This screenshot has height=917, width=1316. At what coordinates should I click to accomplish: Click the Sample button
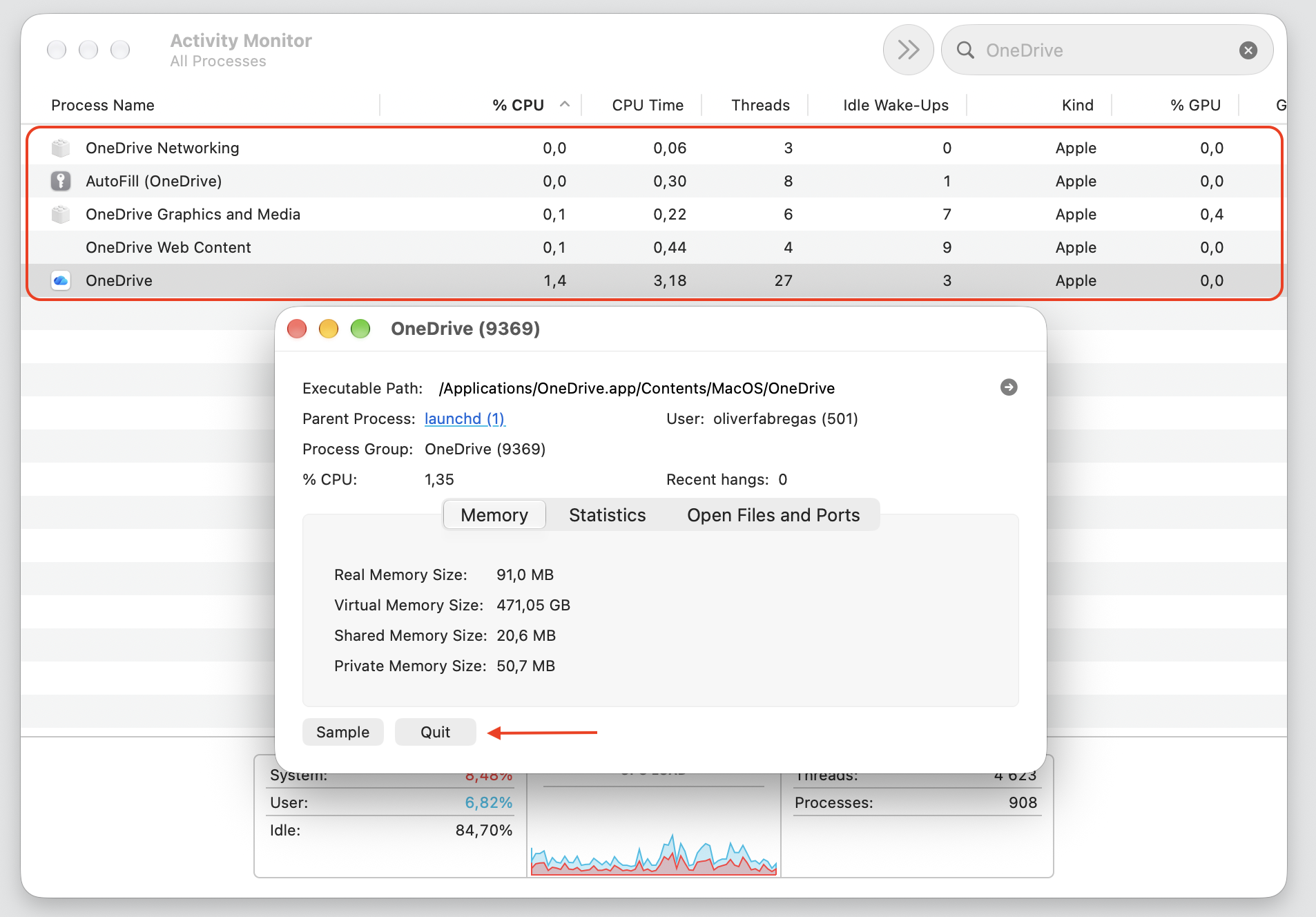point(342,732)
